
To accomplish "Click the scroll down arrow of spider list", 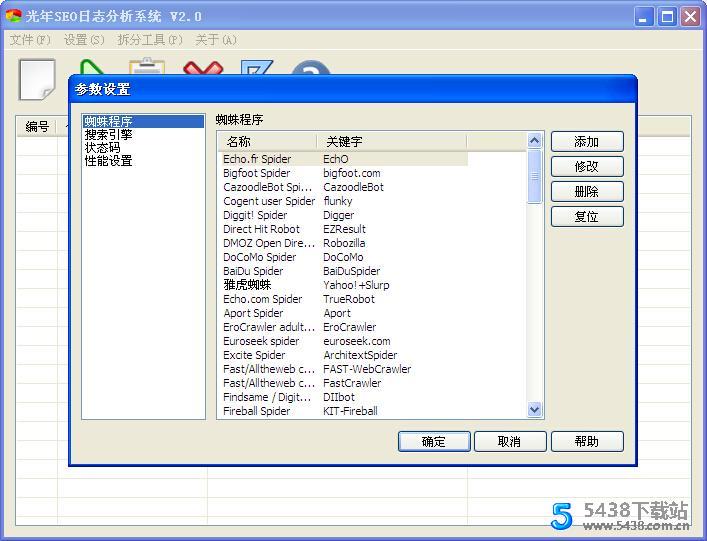I will point(534,409).
